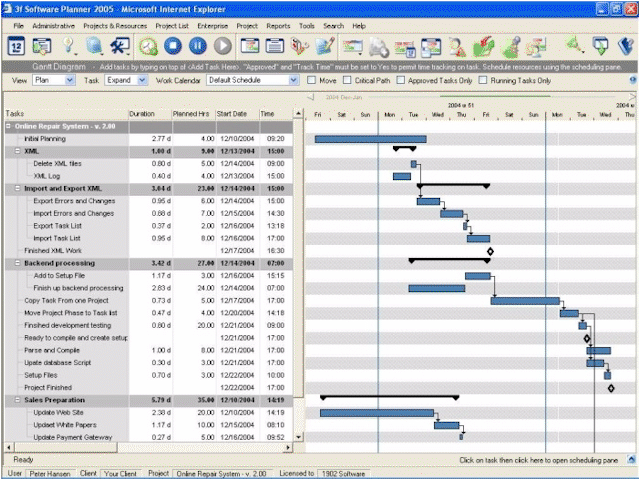
Task: Click the open scheduling pane link text
Action: point(538,460)
